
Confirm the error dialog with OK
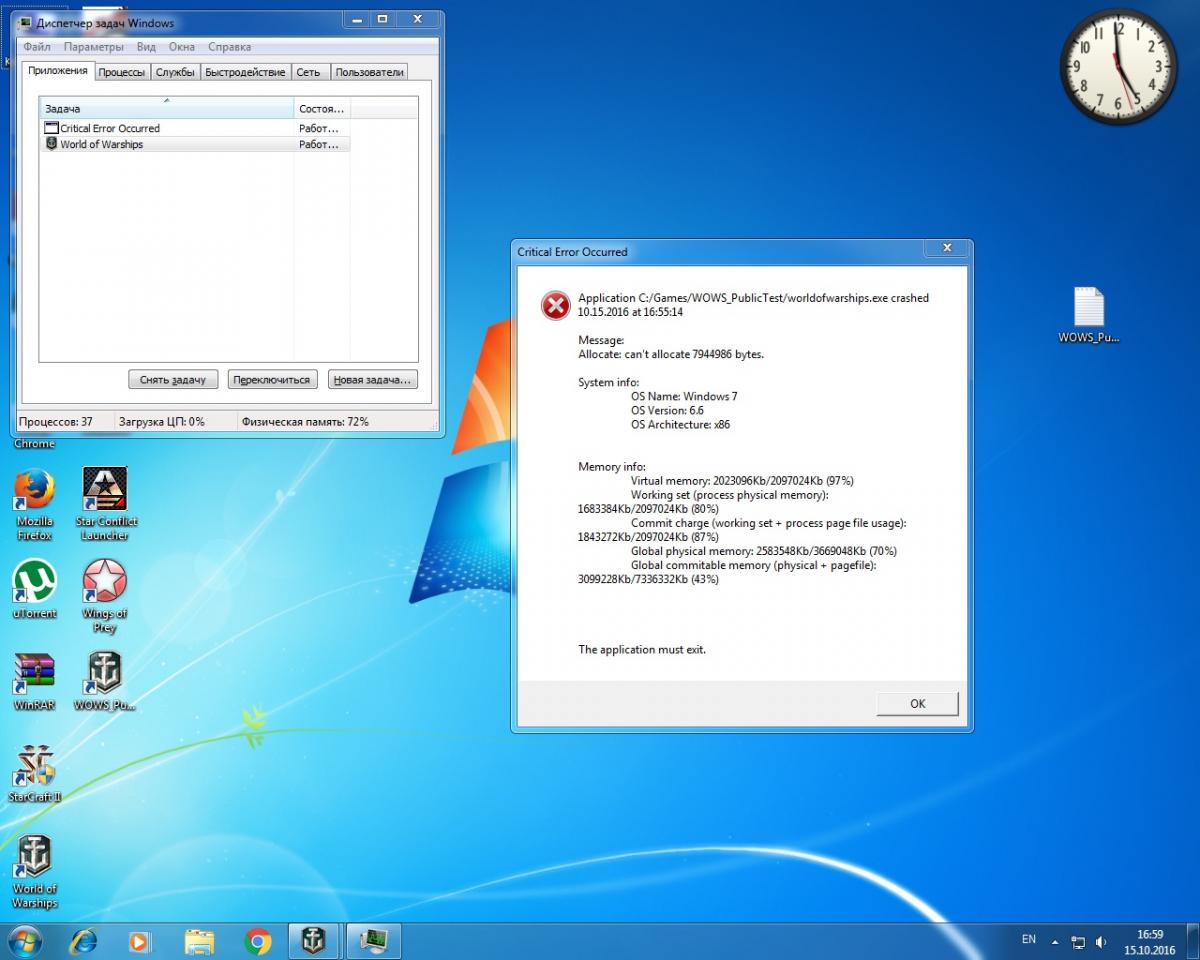coord(917,704)
